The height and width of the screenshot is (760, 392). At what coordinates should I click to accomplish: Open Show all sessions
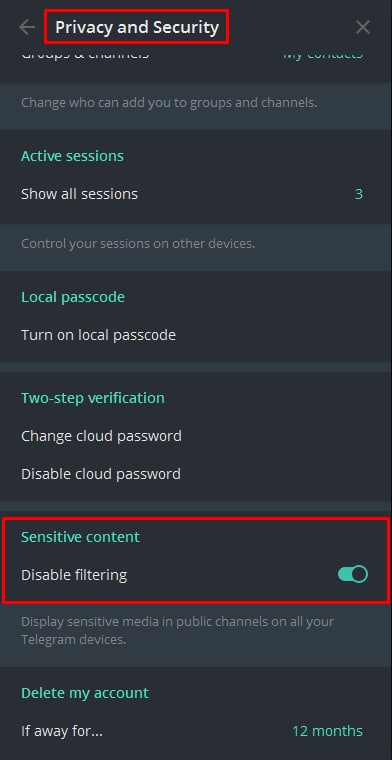click(x=196, y=194)
